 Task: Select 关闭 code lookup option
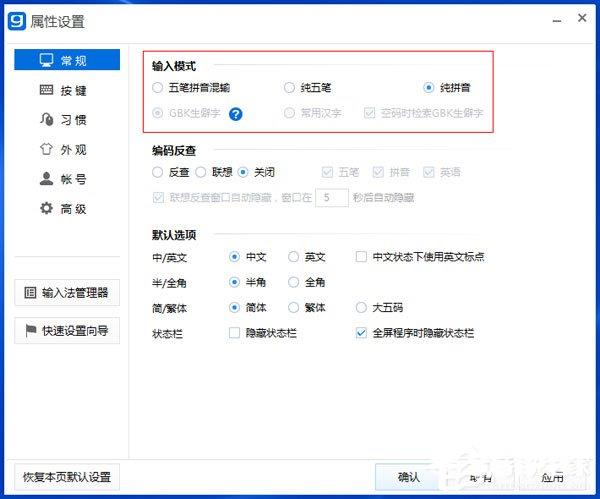point(243,172)
